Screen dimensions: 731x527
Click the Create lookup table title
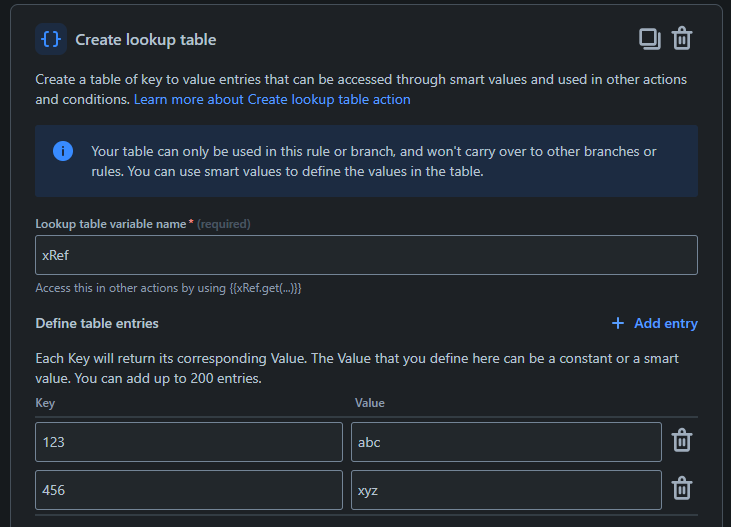pyautogui.click(x=146, y=40)
